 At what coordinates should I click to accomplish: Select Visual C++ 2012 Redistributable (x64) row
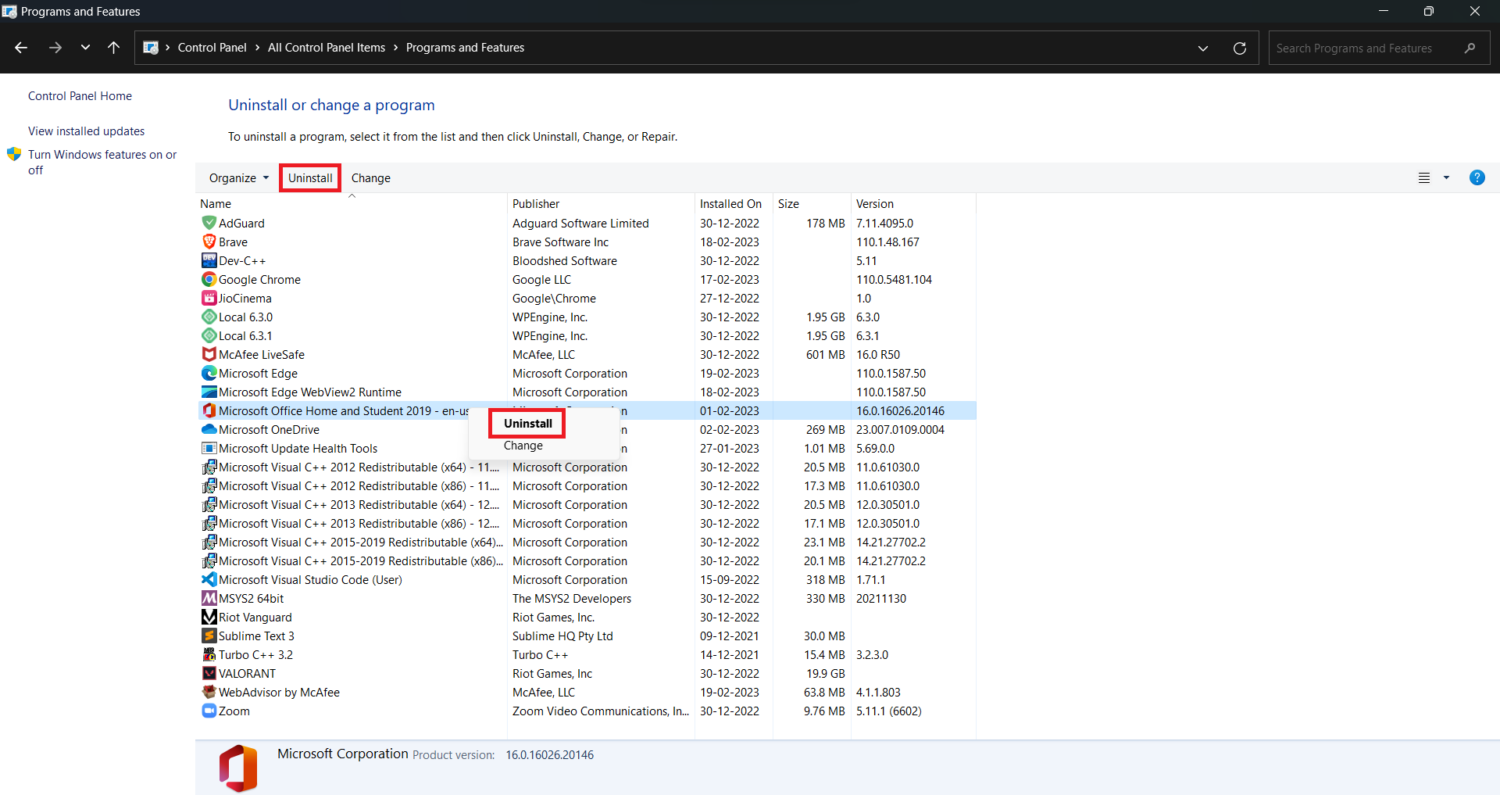coord(587,467)
